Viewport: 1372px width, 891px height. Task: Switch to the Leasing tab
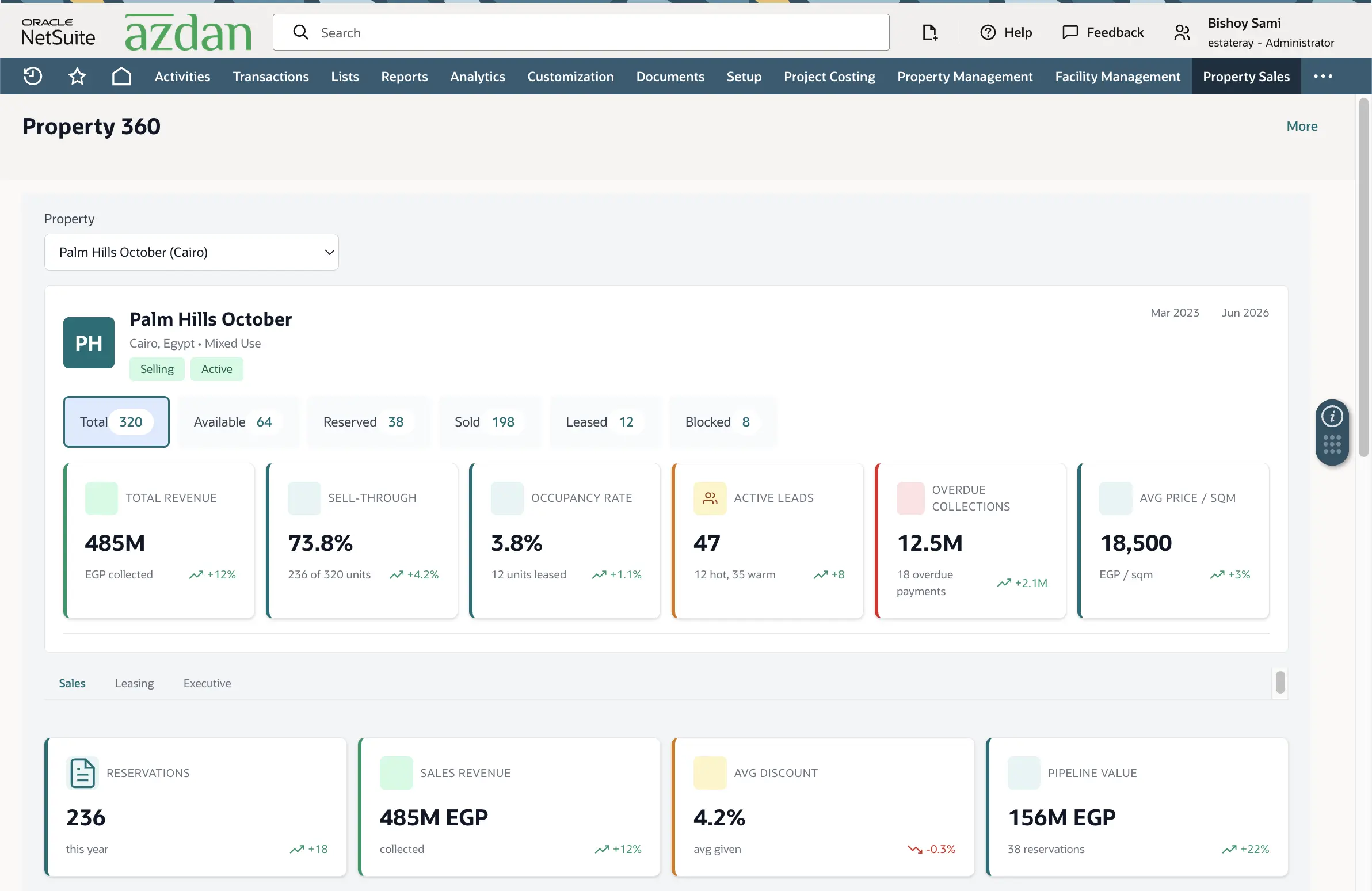coord(134,683)
